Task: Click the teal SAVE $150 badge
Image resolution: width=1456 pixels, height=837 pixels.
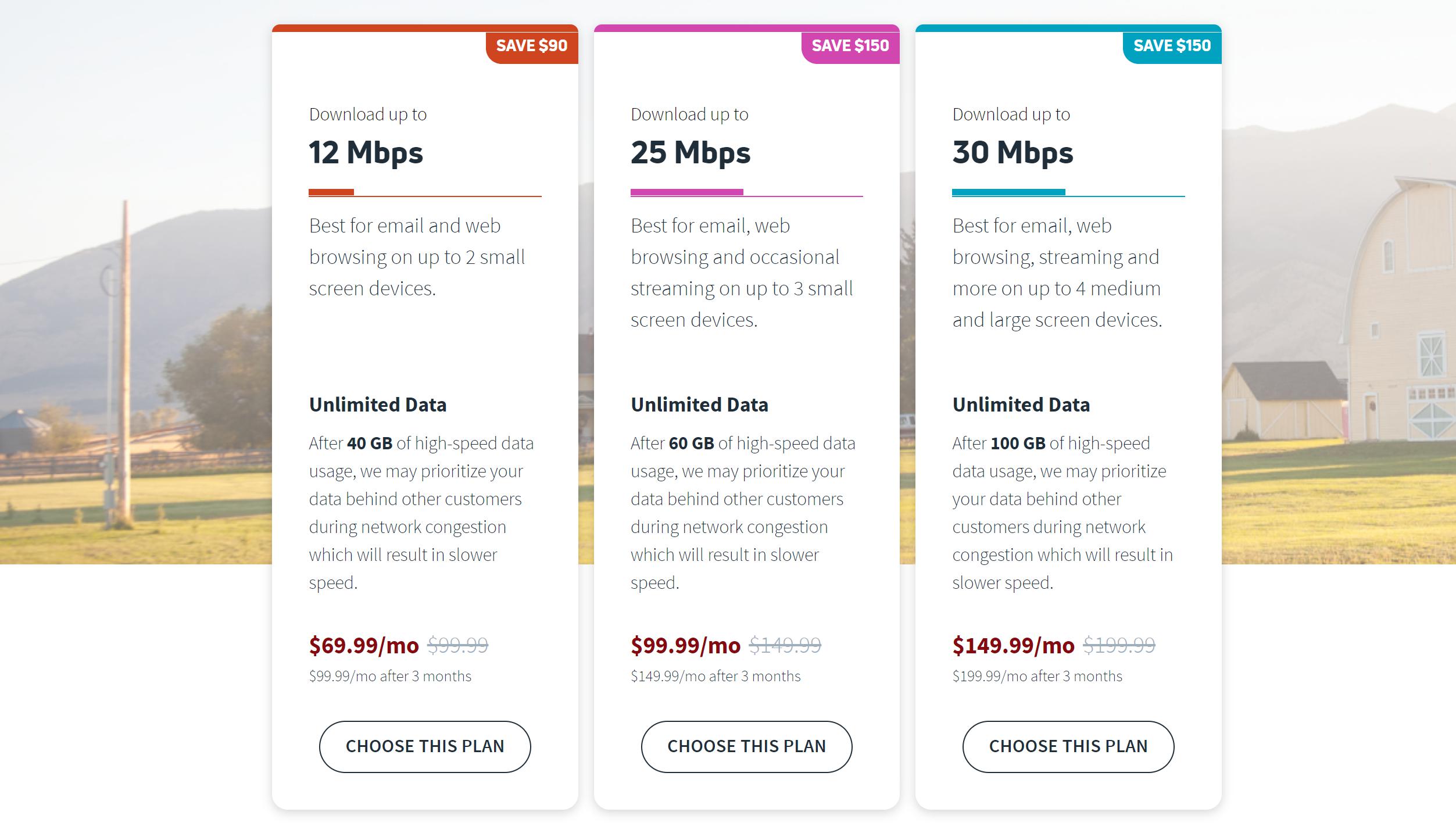Action: 1172,46
